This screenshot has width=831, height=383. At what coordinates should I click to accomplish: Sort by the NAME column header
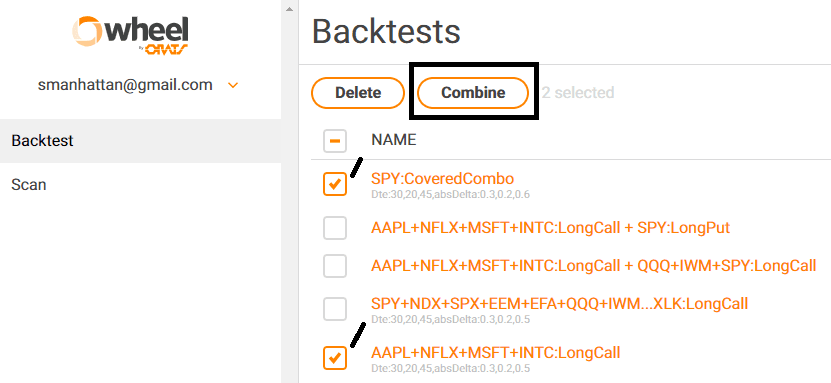[394, 140]
